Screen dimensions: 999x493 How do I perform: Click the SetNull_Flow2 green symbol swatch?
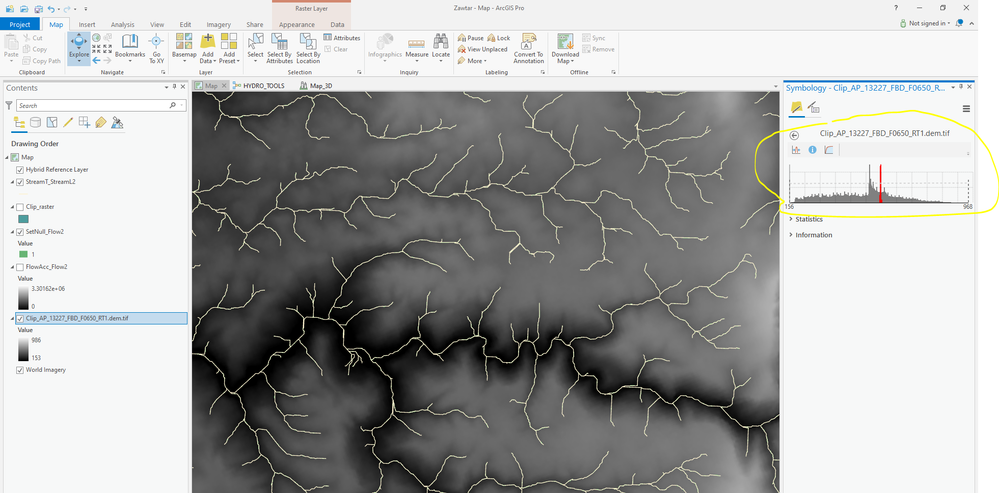point(23,254)
